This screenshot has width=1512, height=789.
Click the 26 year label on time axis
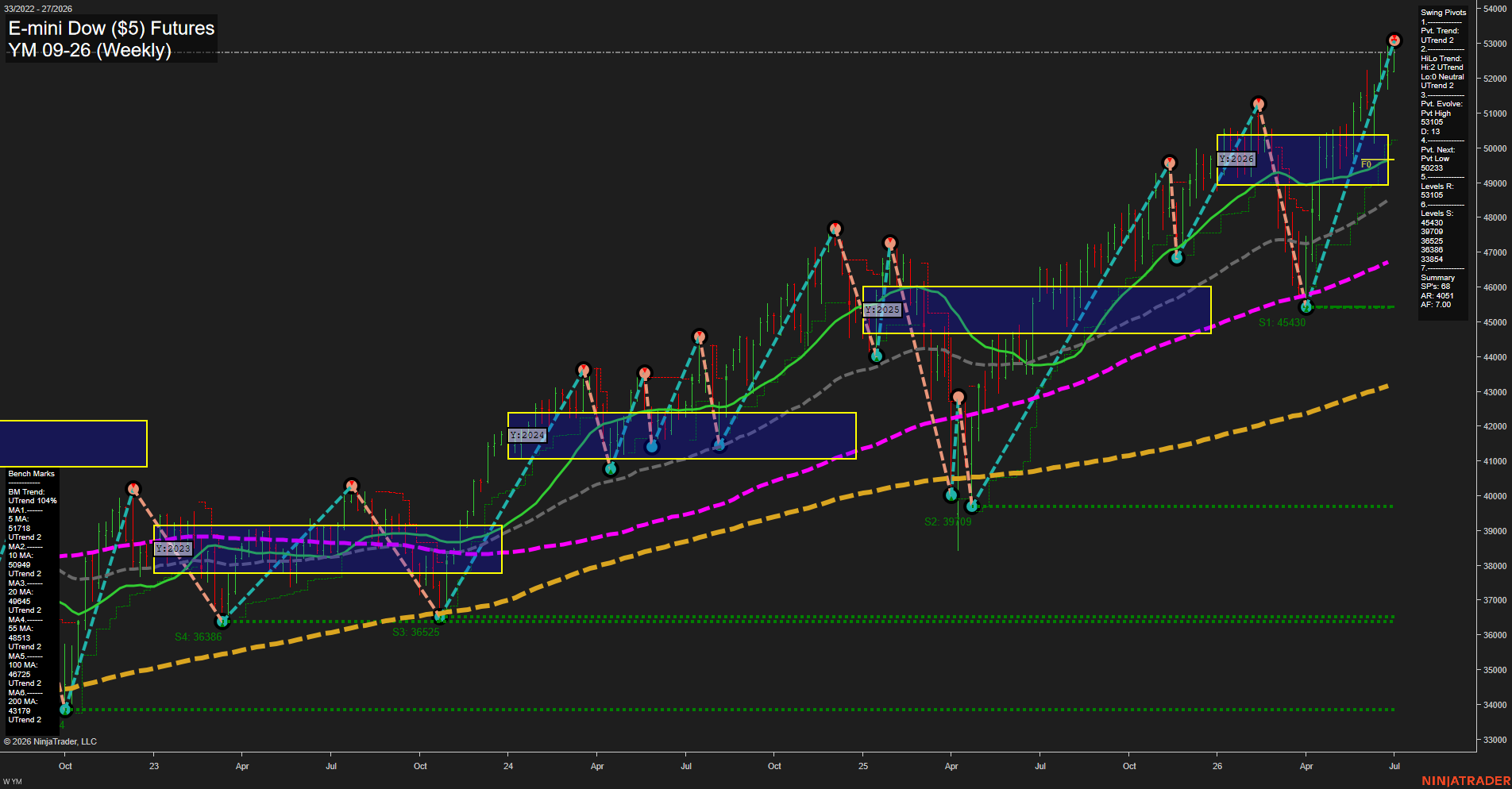[1217, 766]
